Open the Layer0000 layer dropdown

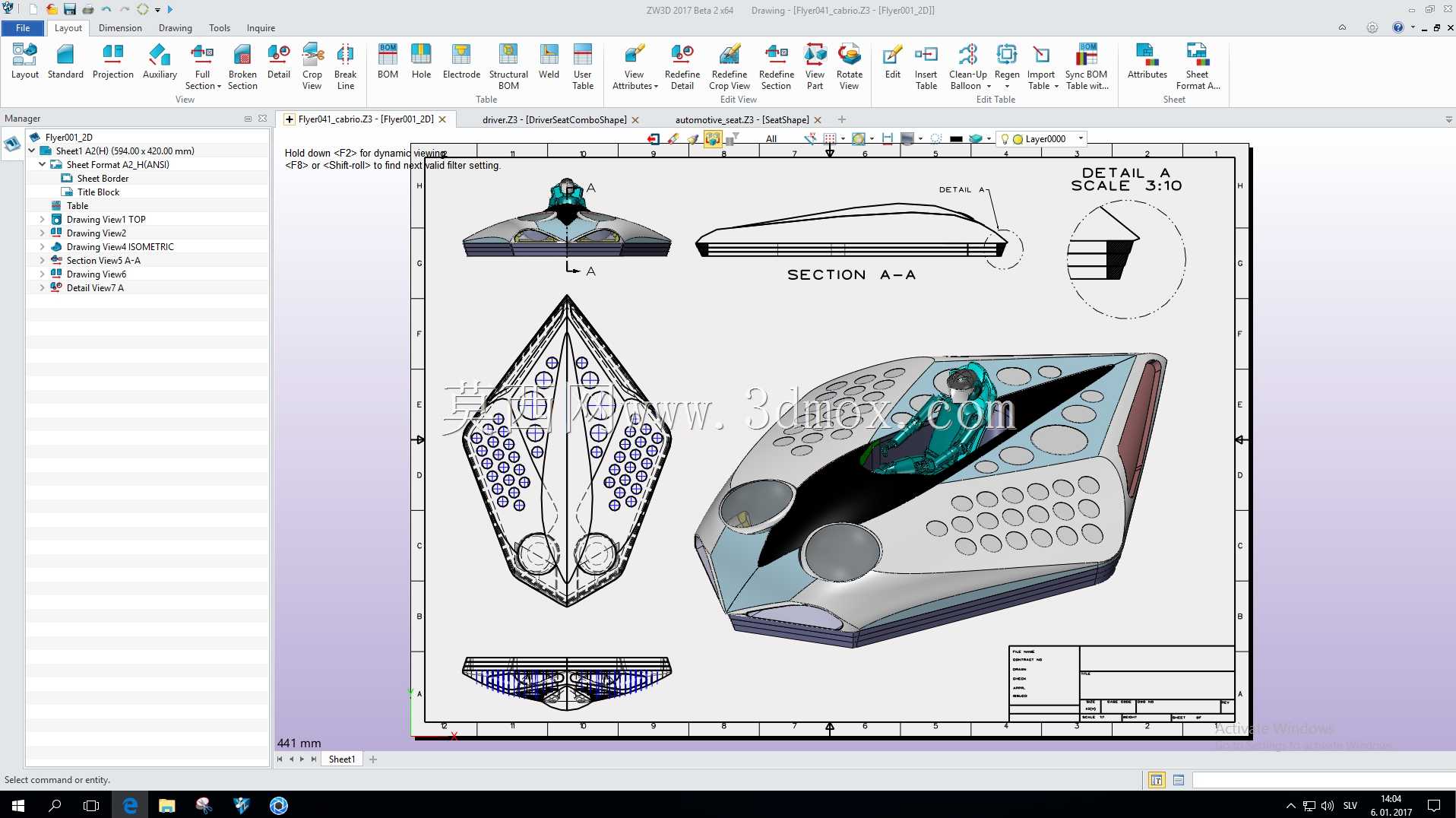(x=1081, y=139)
